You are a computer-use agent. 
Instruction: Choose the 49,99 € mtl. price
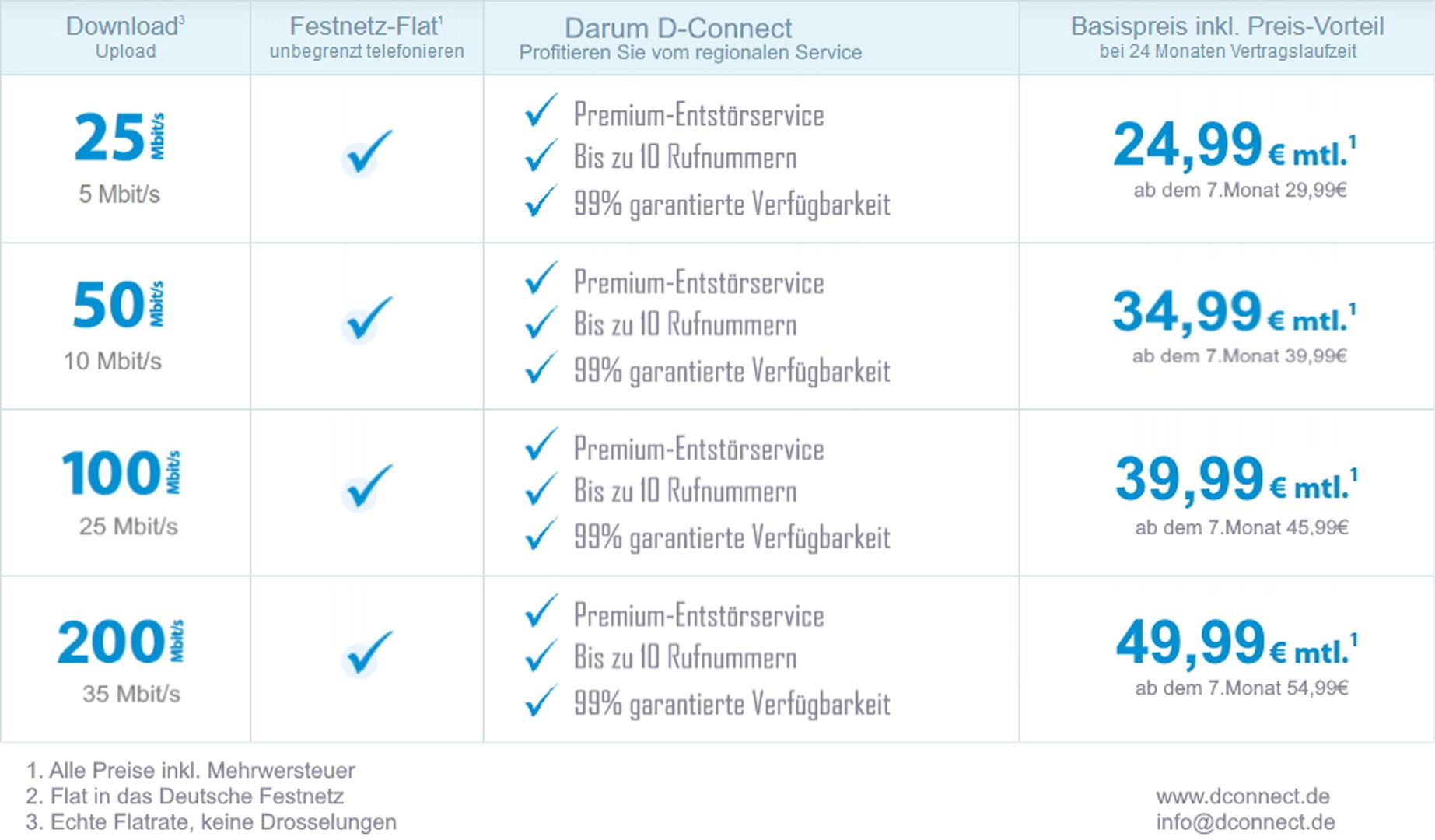pos(1235,644)
